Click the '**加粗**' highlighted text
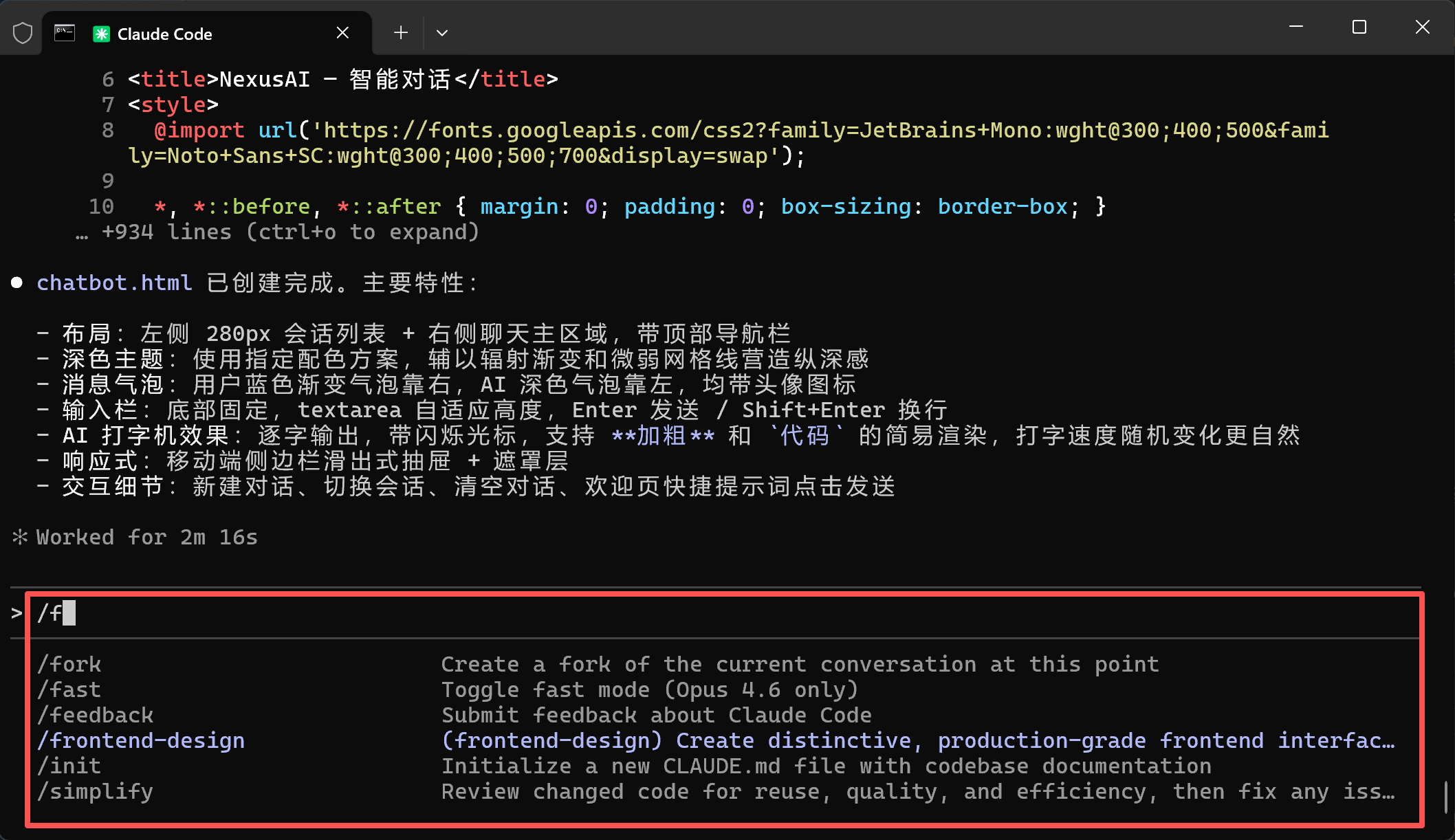 point(663,435)
